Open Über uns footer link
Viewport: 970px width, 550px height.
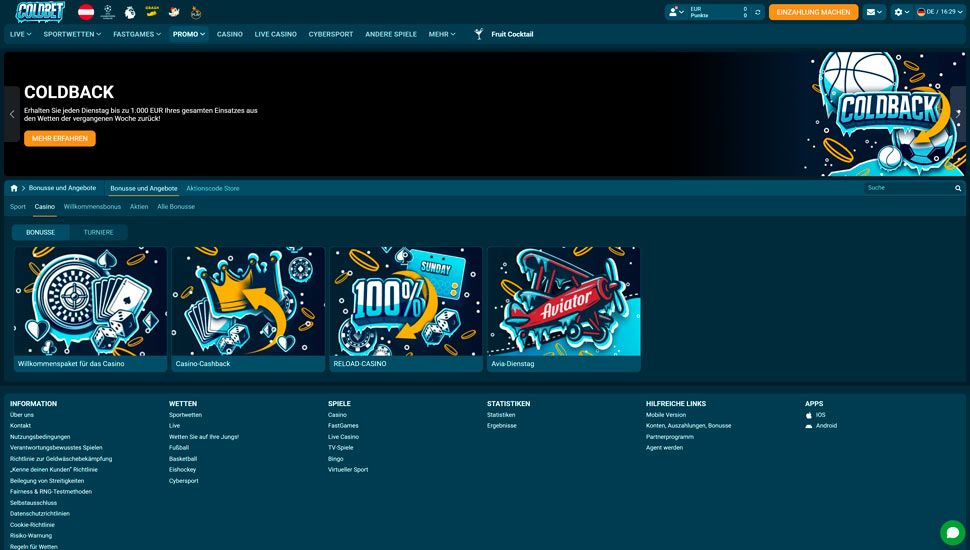click(22, 415)
